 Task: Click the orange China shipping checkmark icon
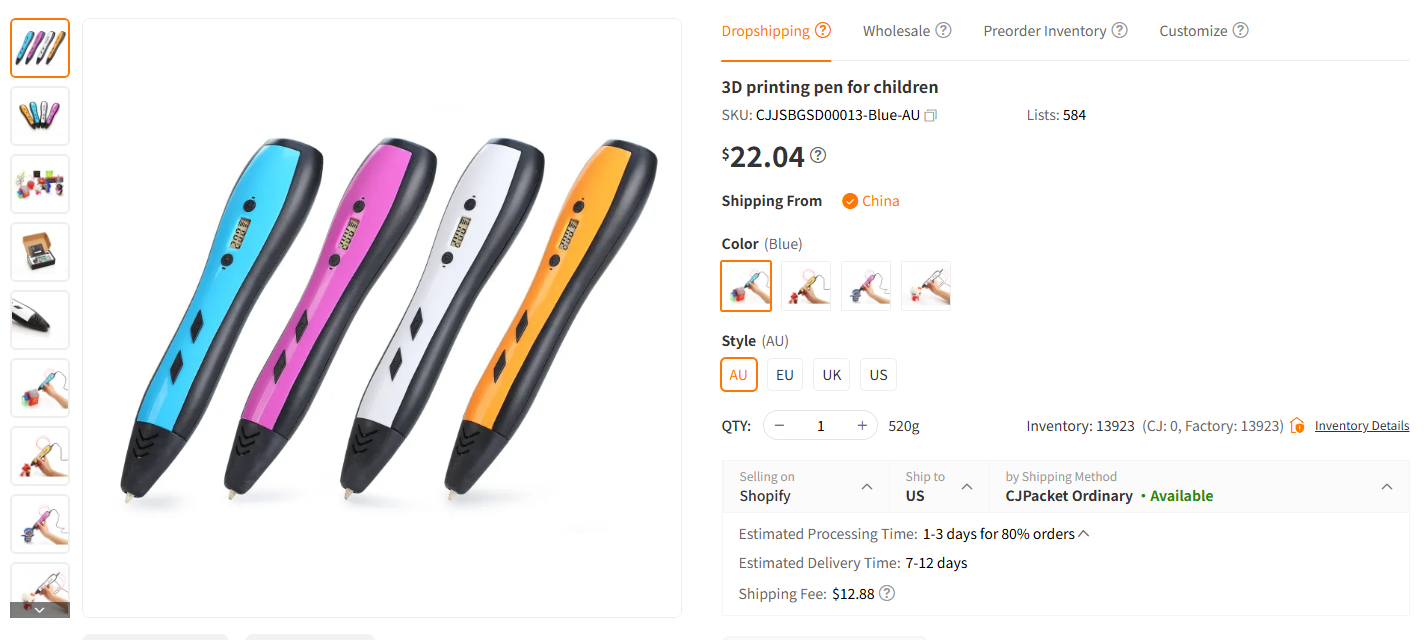tap(849, 200)
